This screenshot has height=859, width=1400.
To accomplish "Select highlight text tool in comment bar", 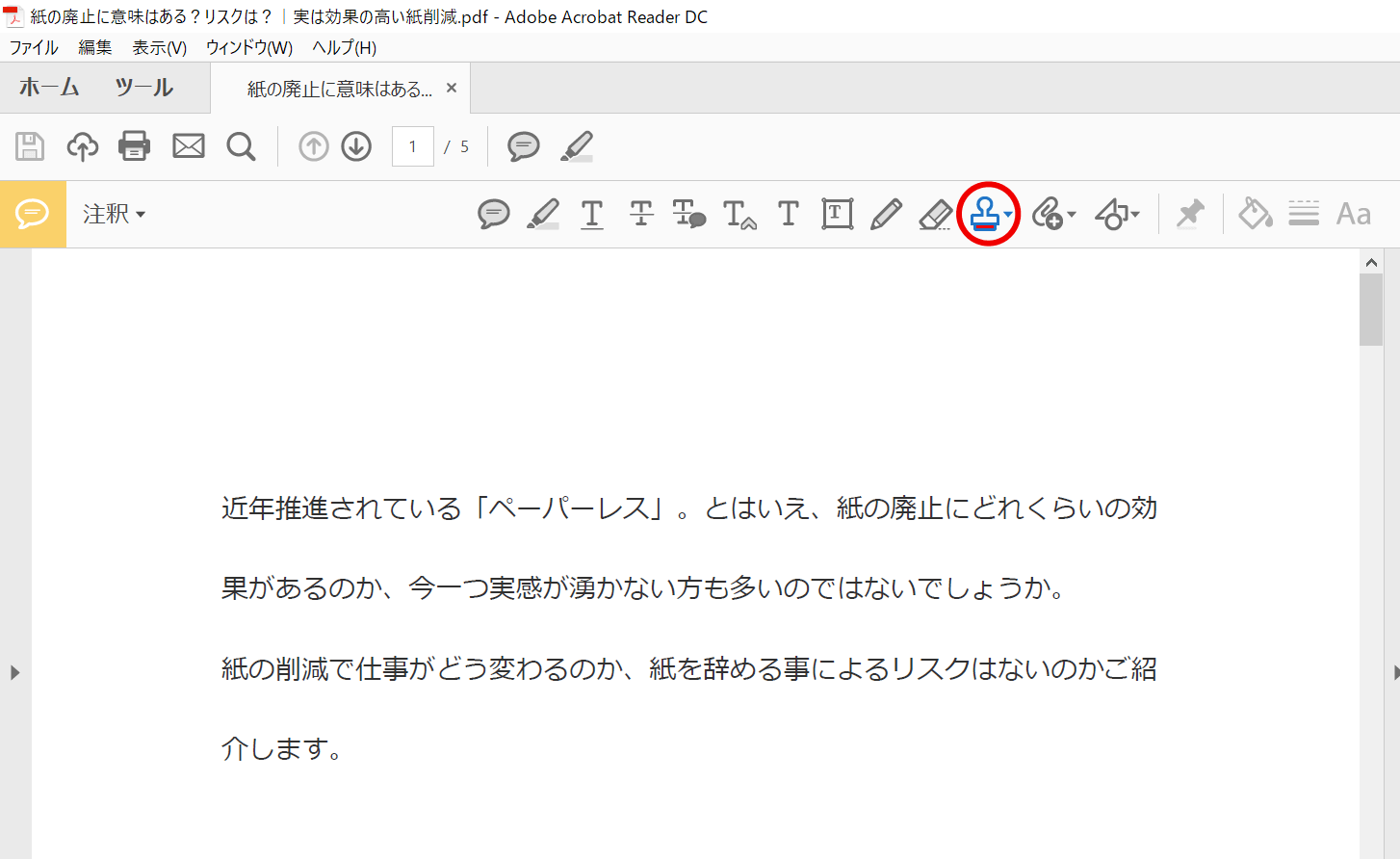I will pos(543,214).
